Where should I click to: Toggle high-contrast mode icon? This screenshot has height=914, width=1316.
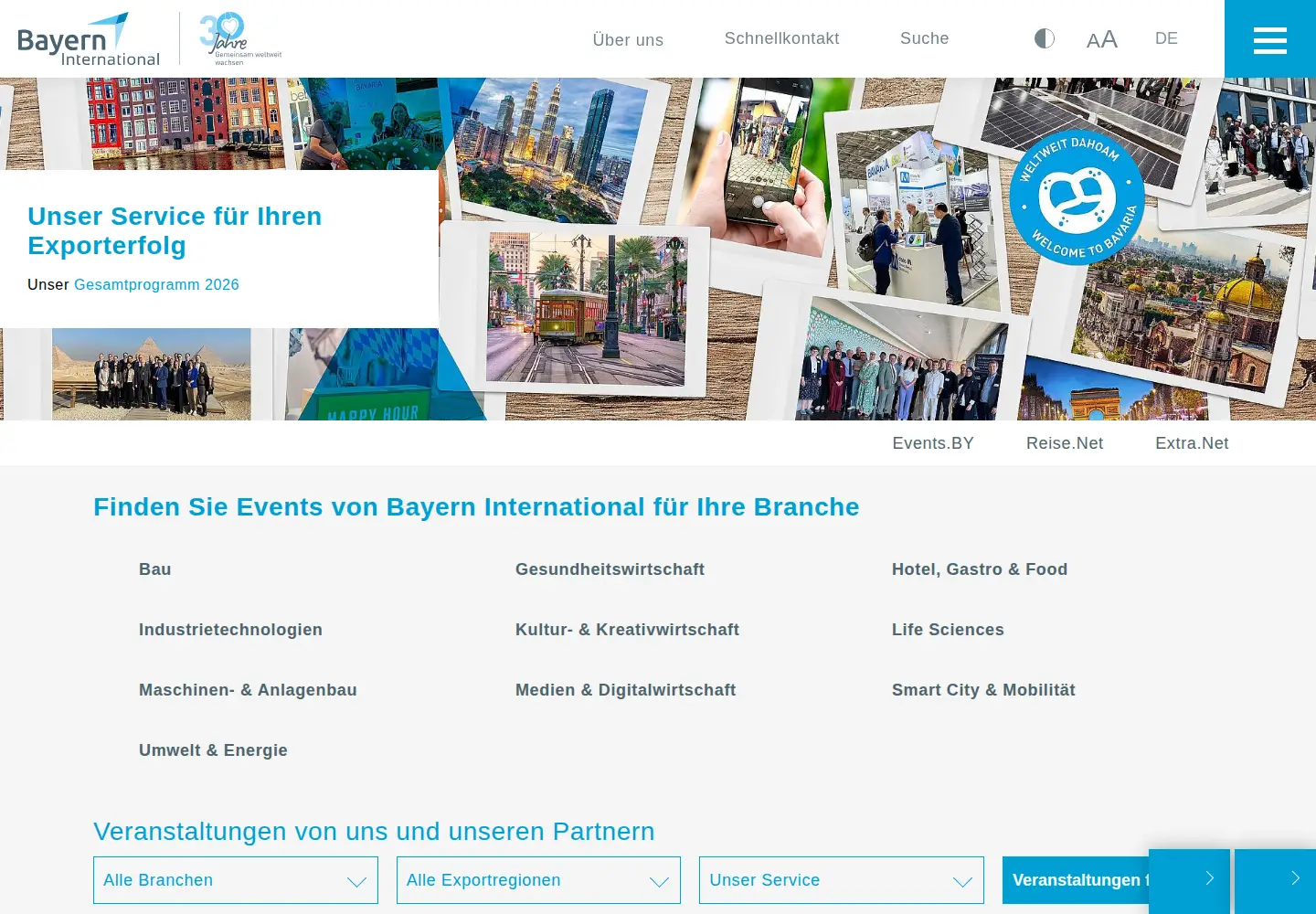click(1045, 38)
